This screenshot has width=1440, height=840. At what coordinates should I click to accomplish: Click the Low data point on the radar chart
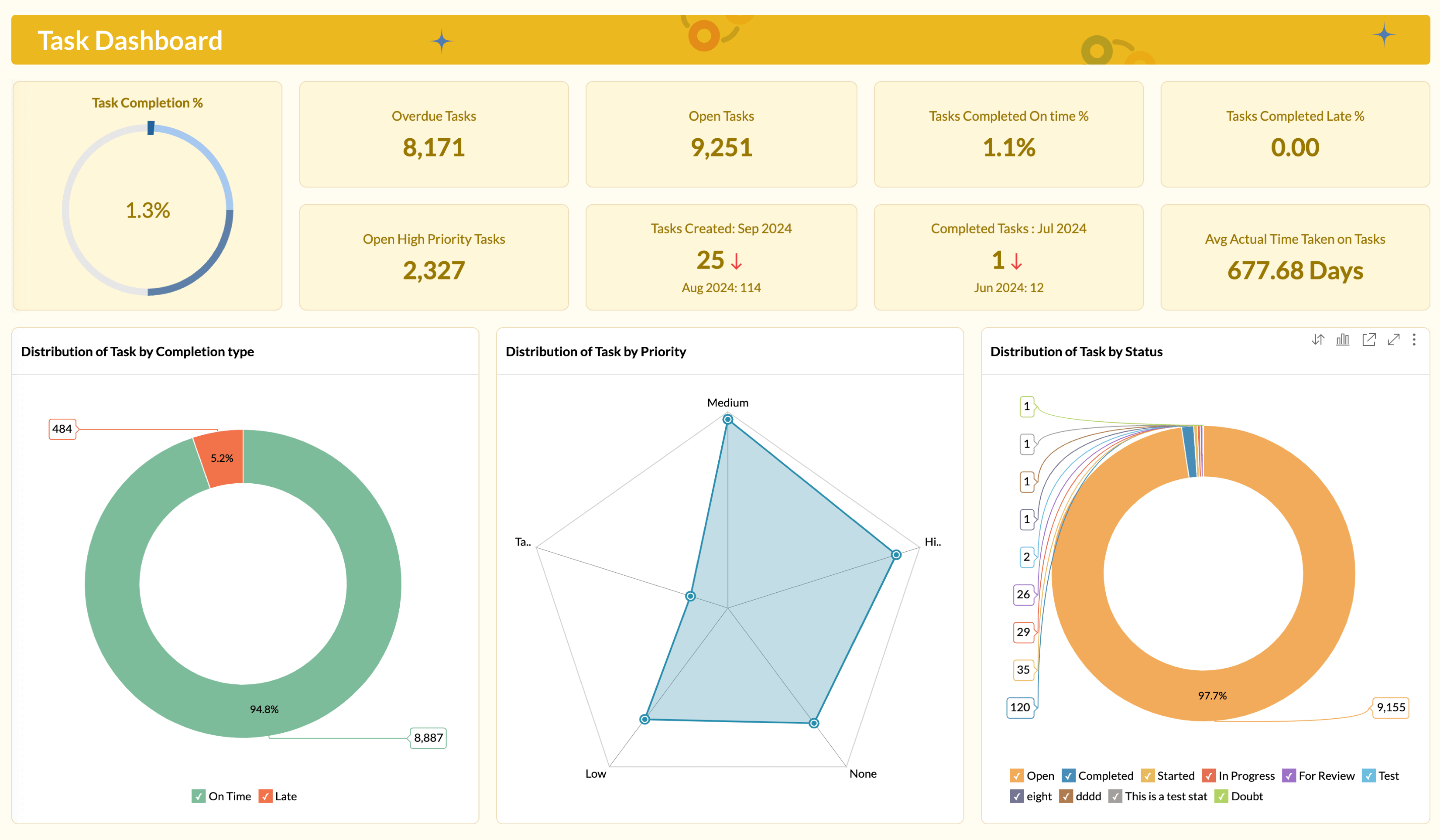tap(645, 719)
